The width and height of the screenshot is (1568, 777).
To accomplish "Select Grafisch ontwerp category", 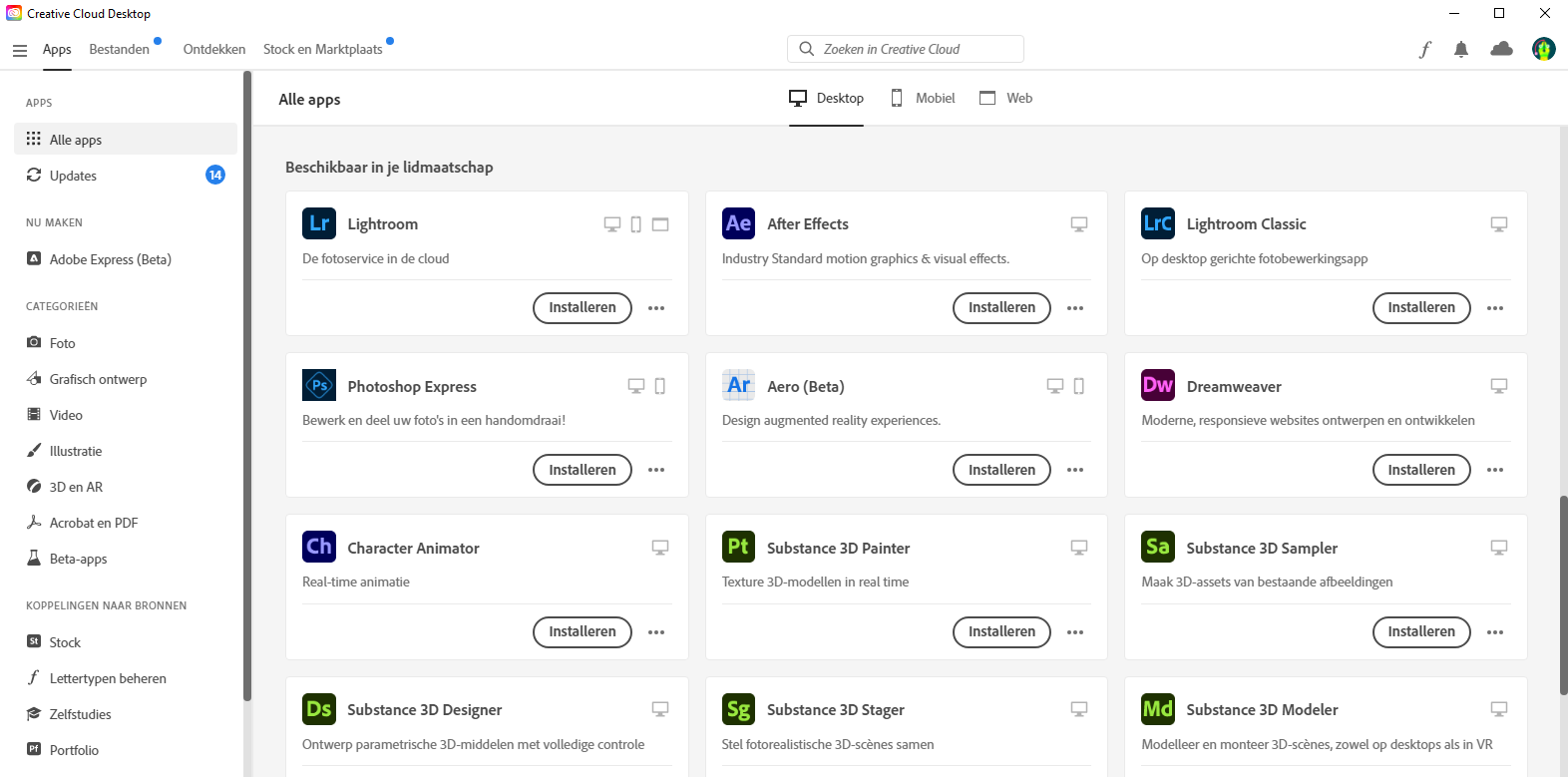I will pos(126,379).
